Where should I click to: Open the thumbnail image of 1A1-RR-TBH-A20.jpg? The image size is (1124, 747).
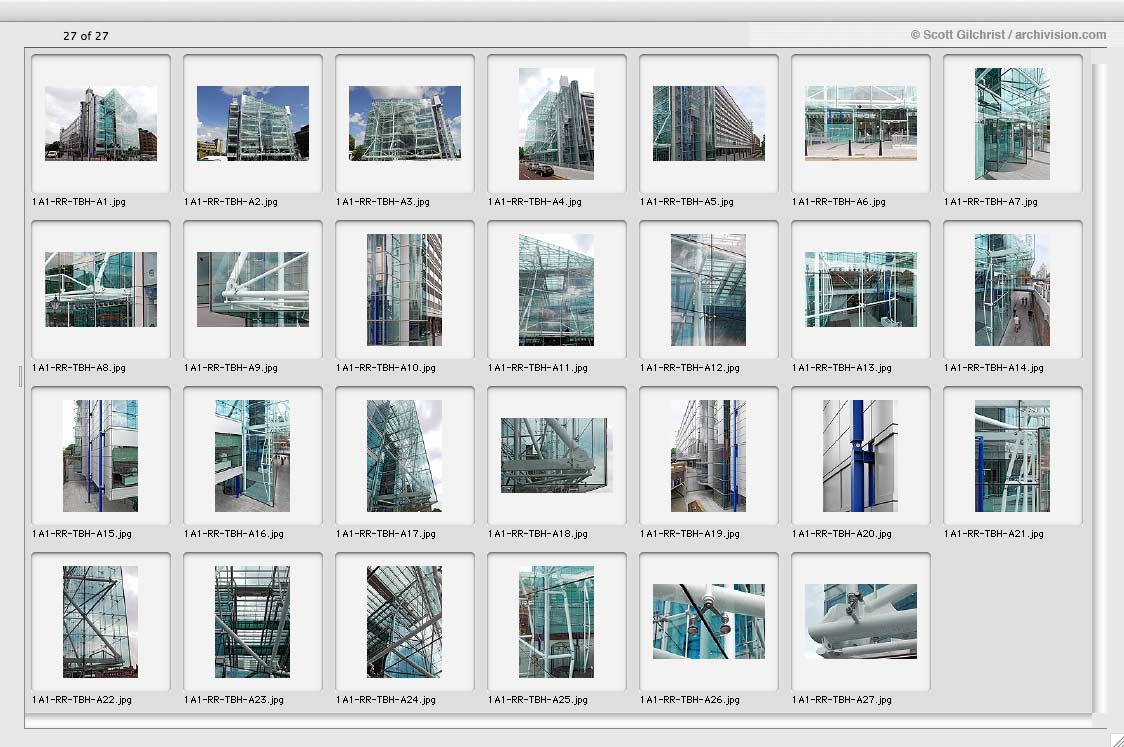pos(860,456)
